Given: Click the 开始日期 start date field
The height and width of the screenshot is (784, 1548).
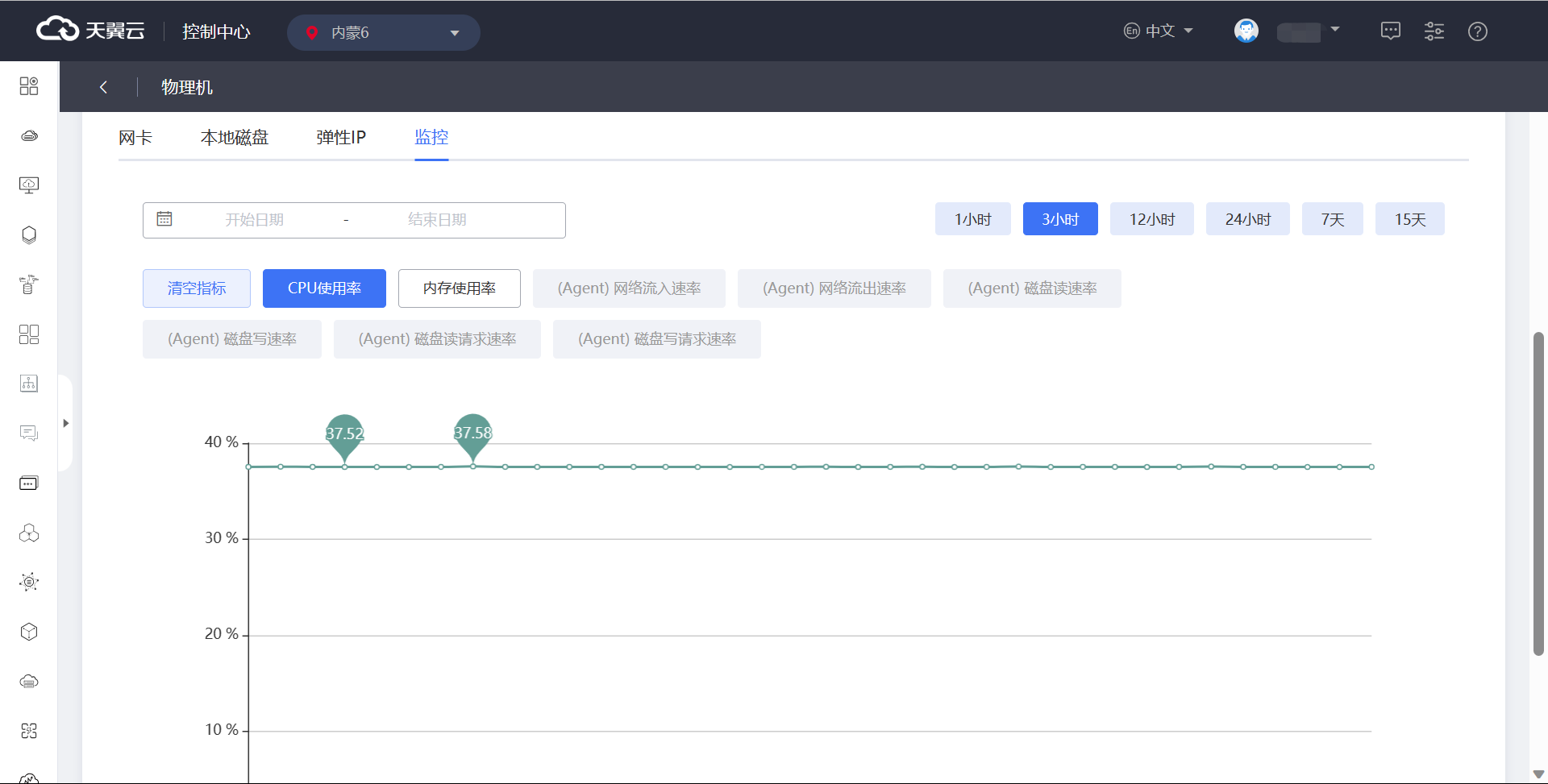Looking at the screenshot, I should [254, 220].
